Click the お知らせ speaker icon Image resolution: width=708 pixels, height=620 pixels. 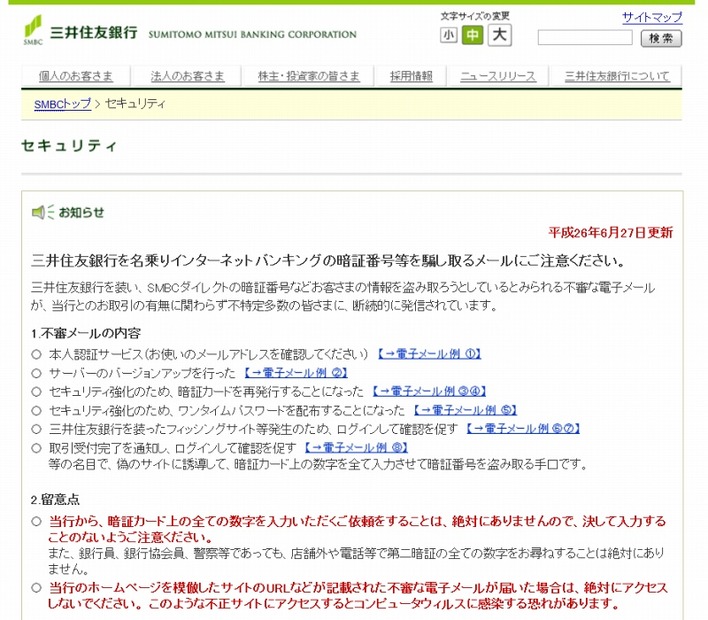pos(42,212)
